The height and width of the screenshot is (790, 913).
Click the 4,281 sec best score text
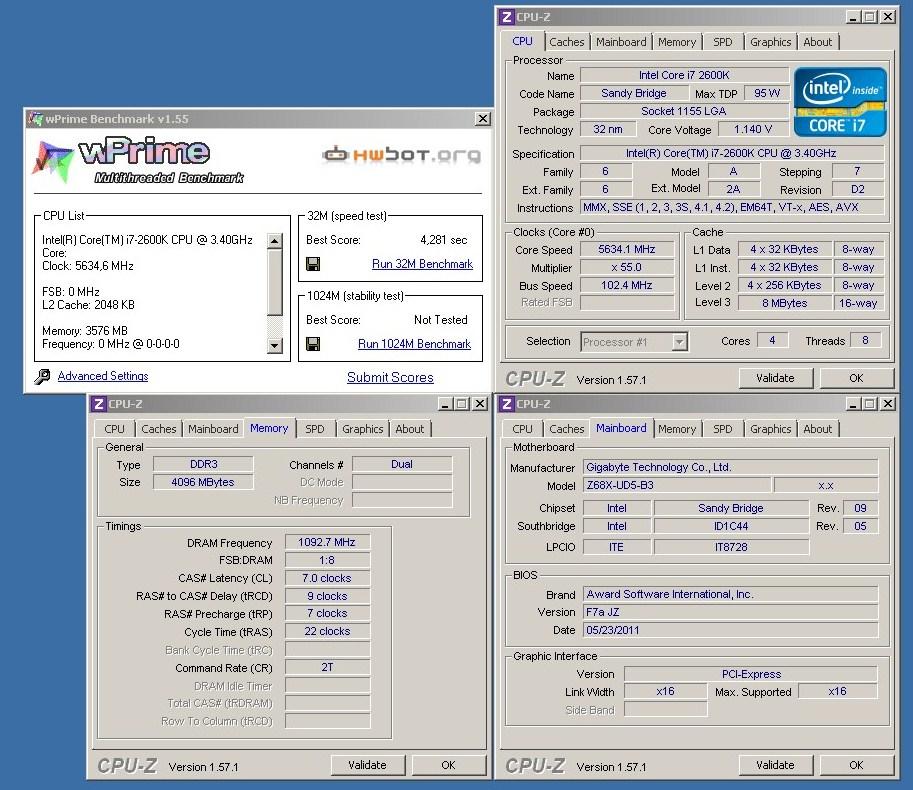pyautogui.click(x=444, y=240)
